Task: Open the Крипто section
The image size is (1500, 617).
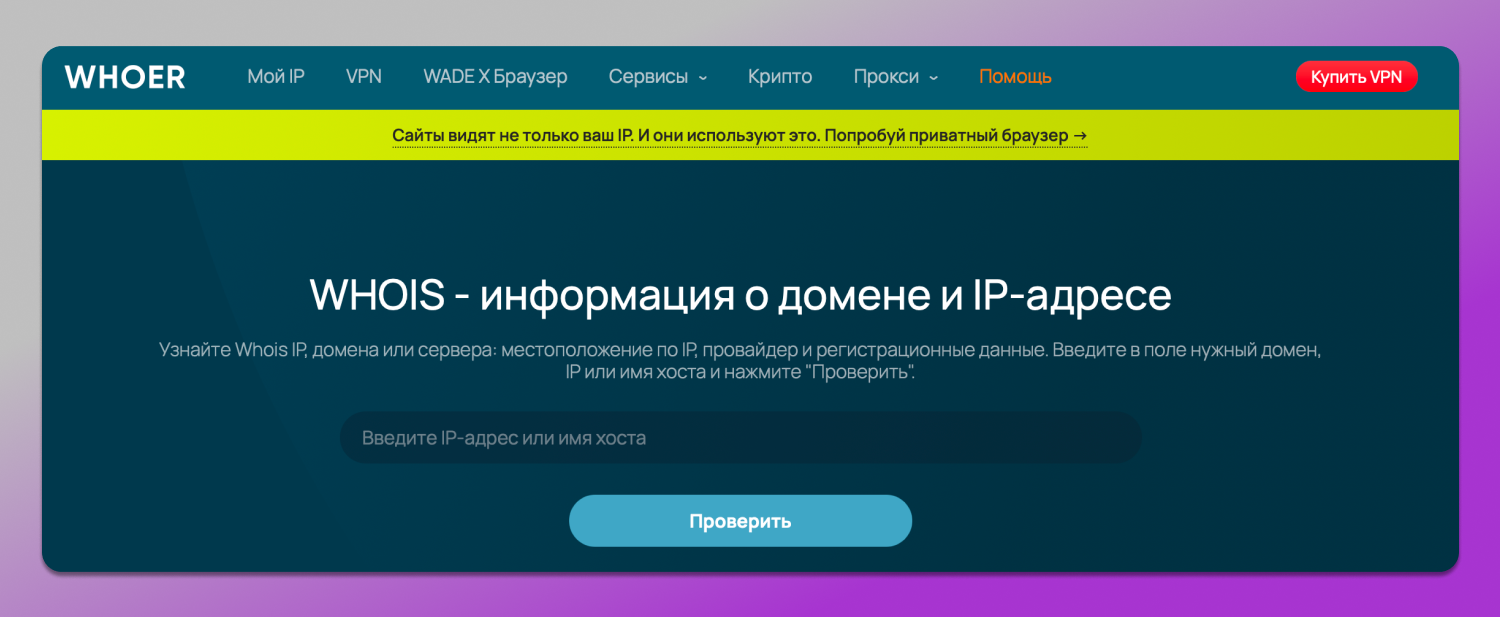Action: pos(780,77)
